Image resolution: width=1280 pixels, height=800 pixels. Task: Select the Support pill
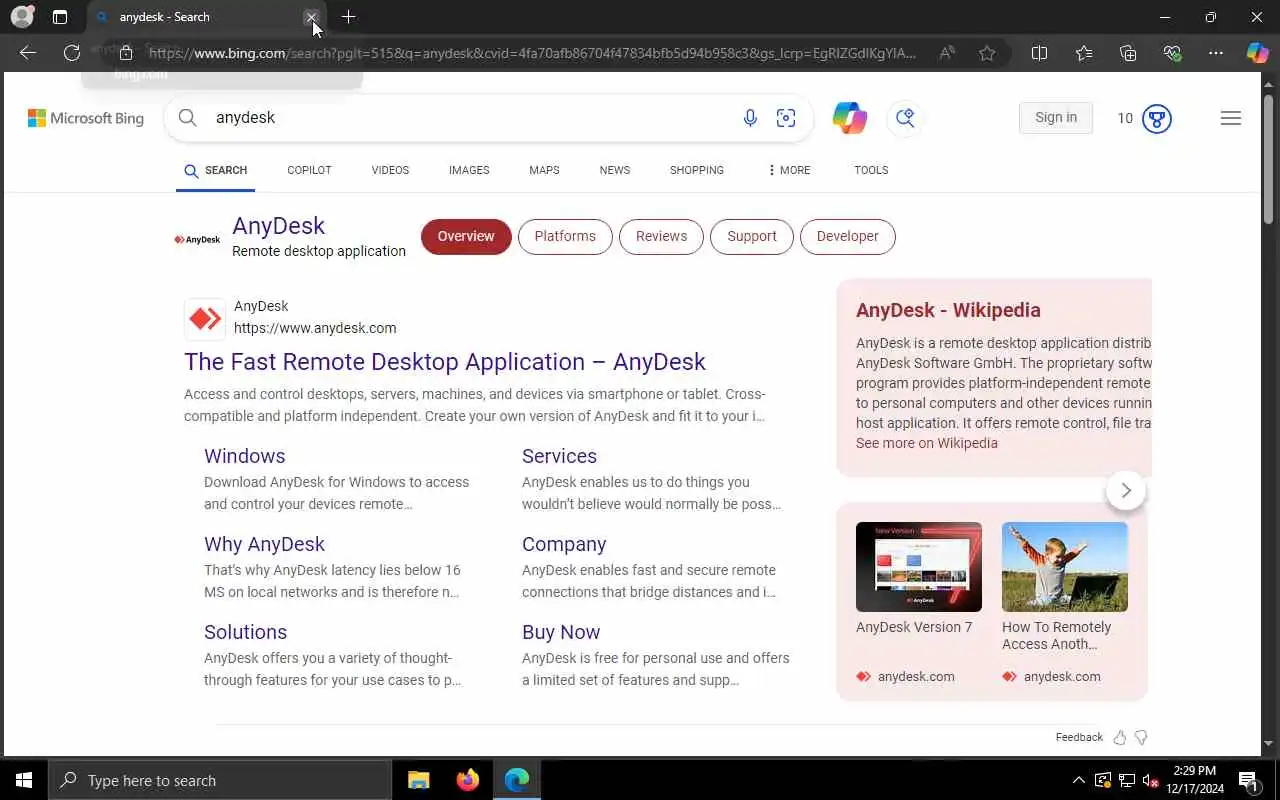tap(752, 237)
